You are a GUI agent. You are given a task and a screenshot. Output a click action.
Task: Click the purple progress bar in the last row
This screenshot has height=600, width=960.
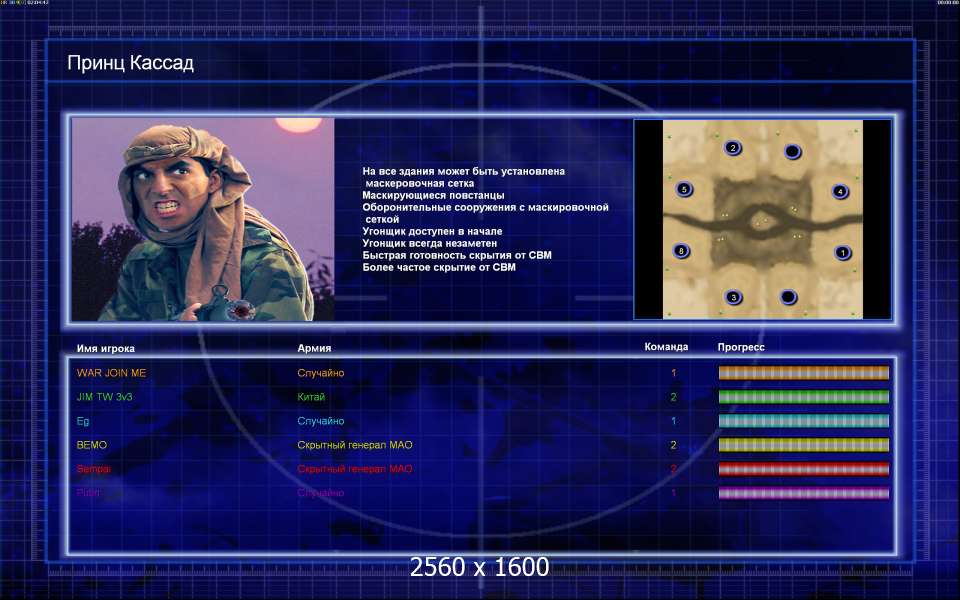[803, 493]
